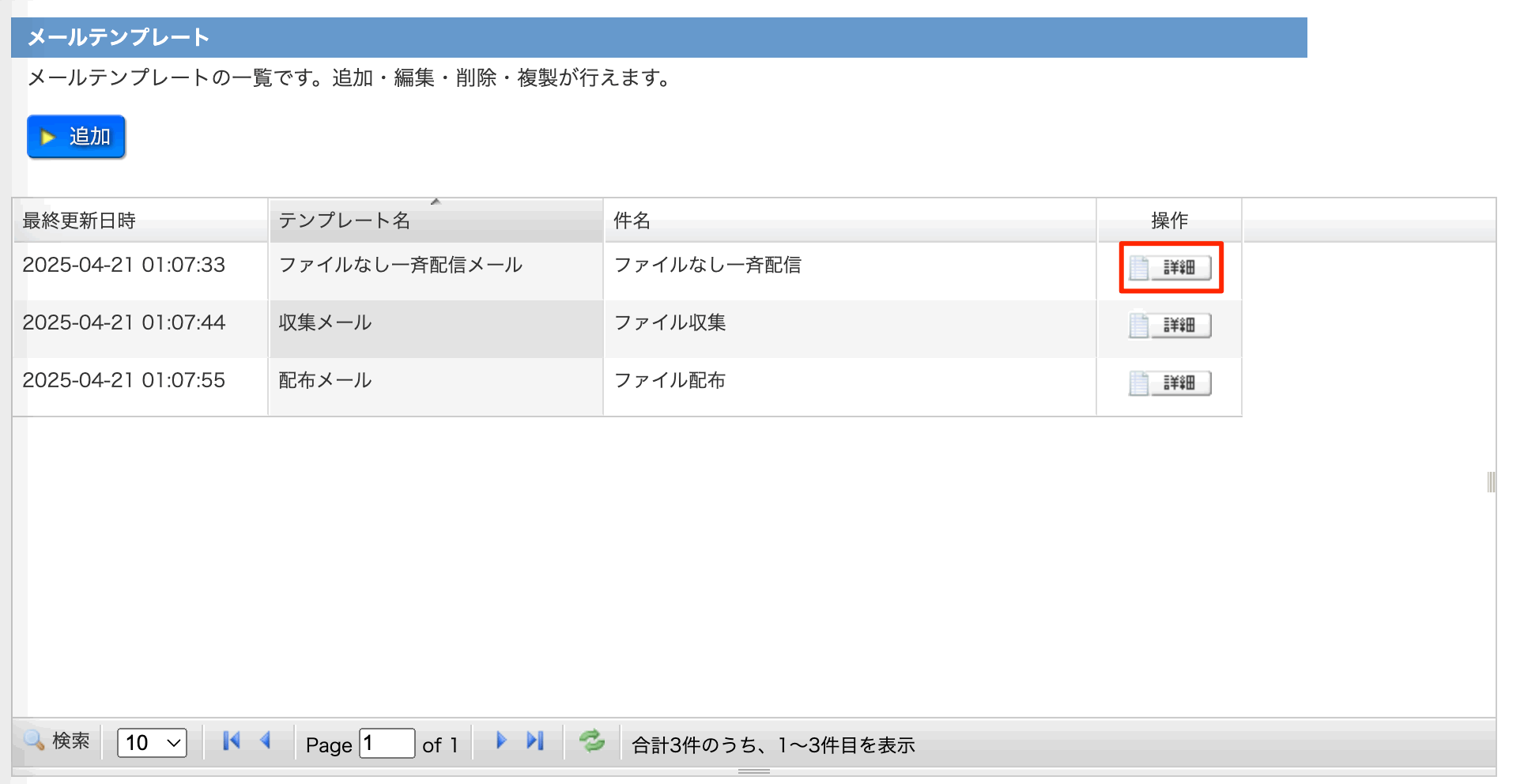Sort by 件名 column header
This screenshot has width=1524, height=784.
[x=632, y=220]
